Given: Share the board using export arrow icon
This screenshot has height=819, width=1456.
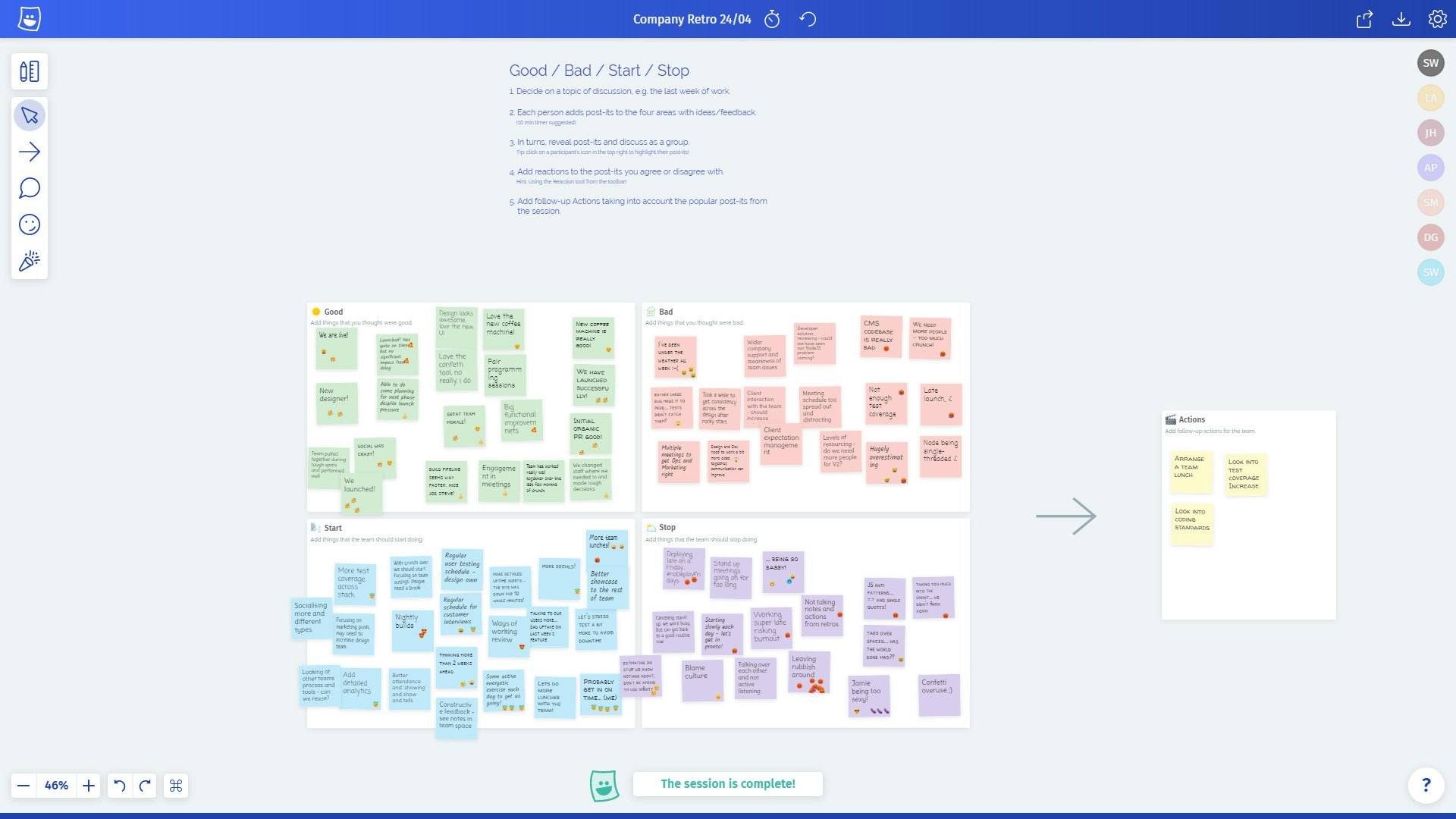Looking at the screenshot, I should pos(1364,19).
